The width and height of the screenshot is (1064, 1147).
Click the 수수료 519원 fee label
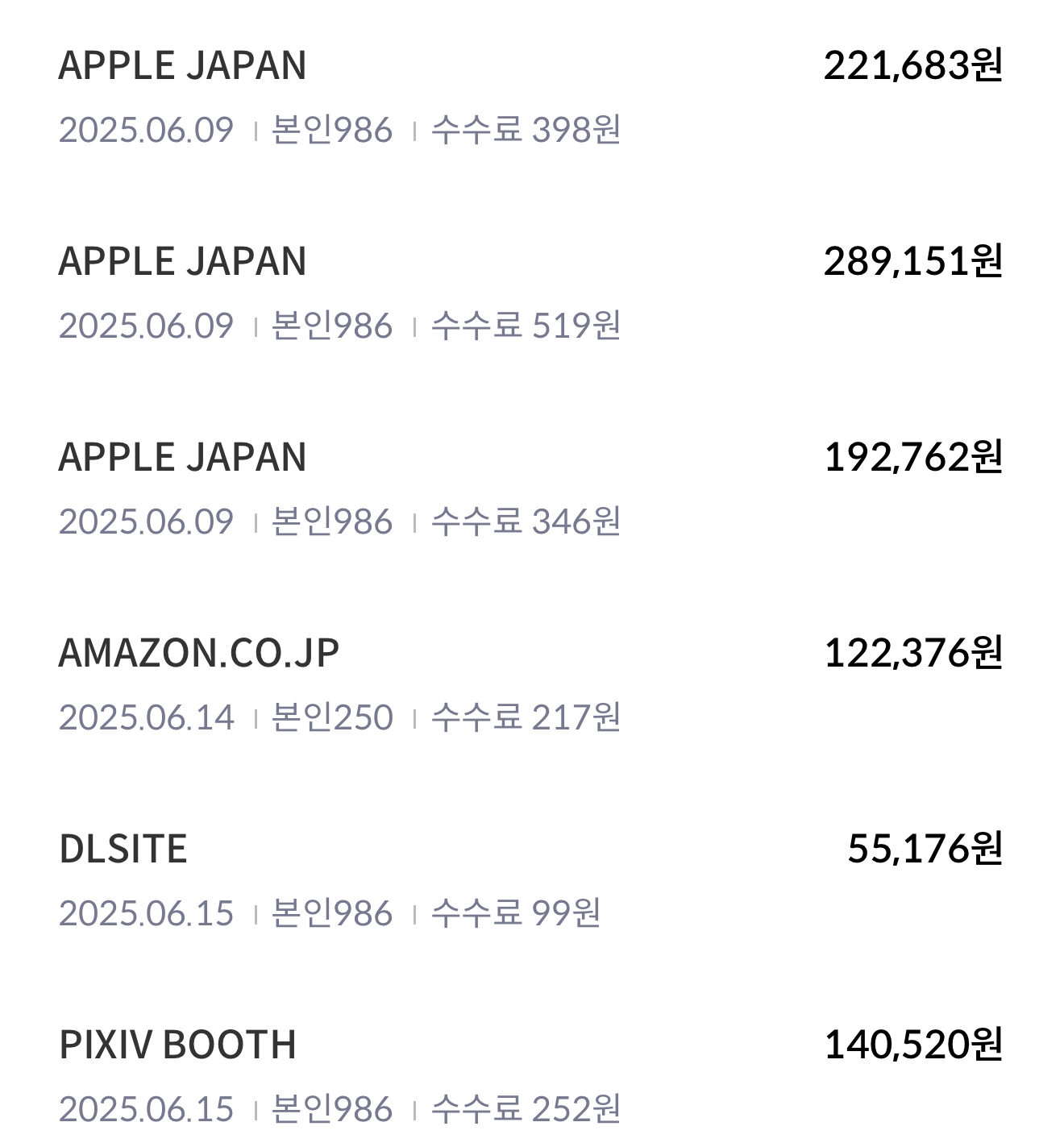526,326
